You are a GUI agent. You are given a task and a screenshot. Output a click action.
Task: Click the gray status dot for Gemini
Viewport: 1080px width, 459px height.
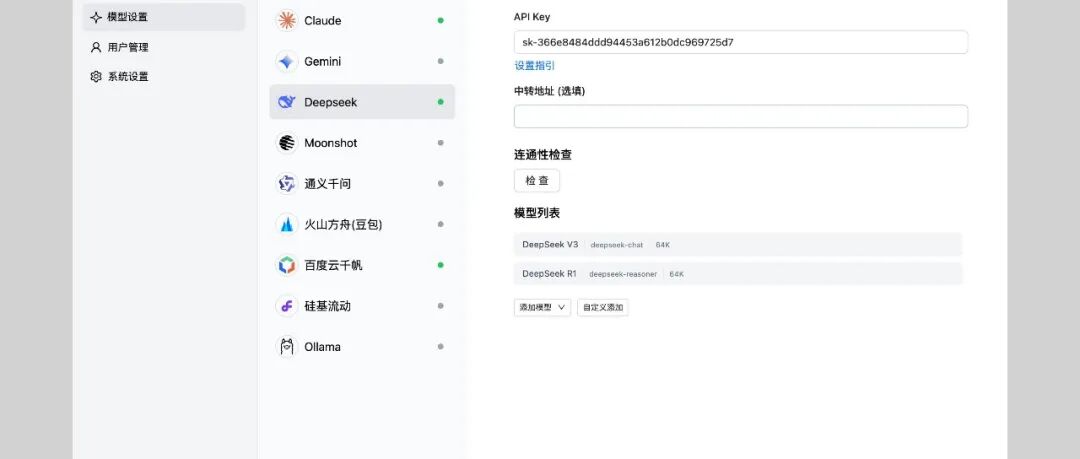(441, 61)
